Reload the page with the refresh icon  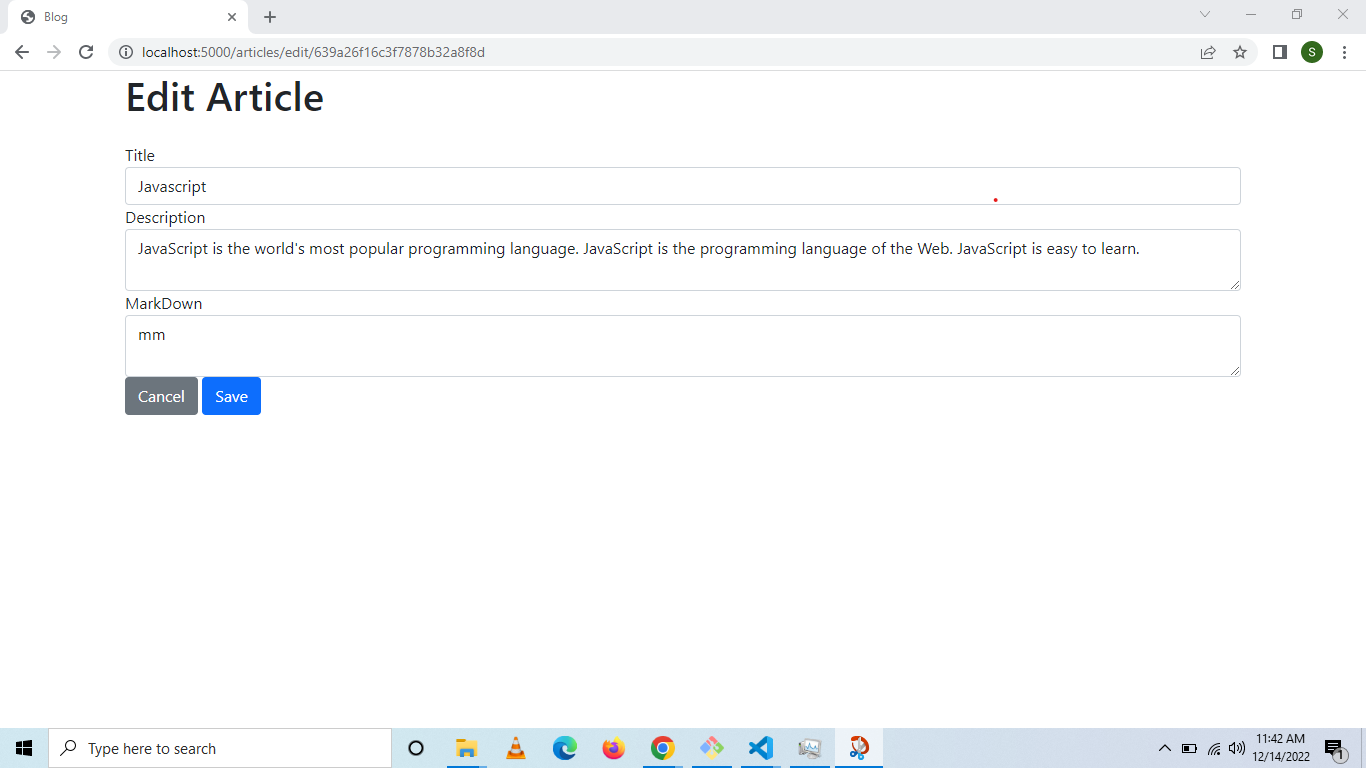coord(86,52)
